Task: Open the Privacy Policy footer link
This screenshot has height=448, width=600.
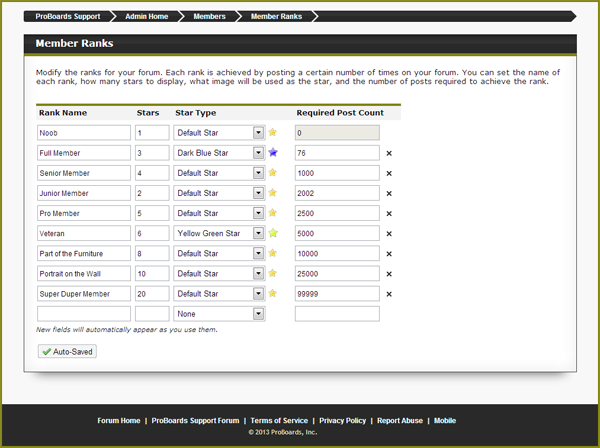Action: [x=342, y=420]
